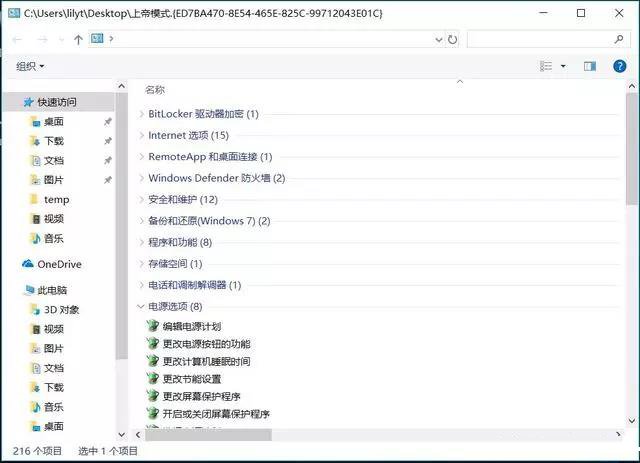The width and height of the screenshot is (640, 463).
Task: Open the temp folder in sidebar
Action: coord(56,199)
